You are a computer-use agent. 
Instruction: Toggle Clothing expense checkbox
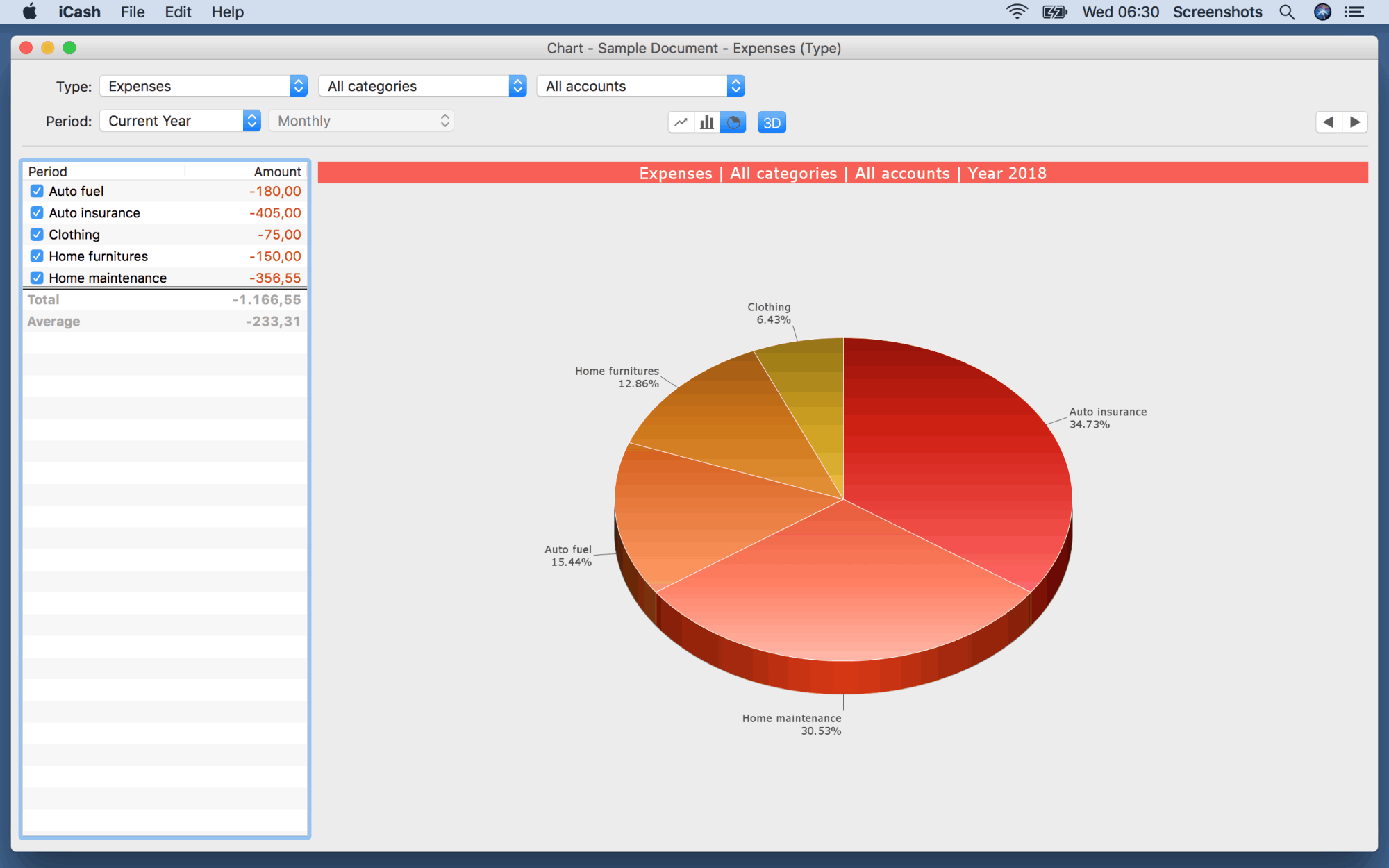tap(37, 234)
